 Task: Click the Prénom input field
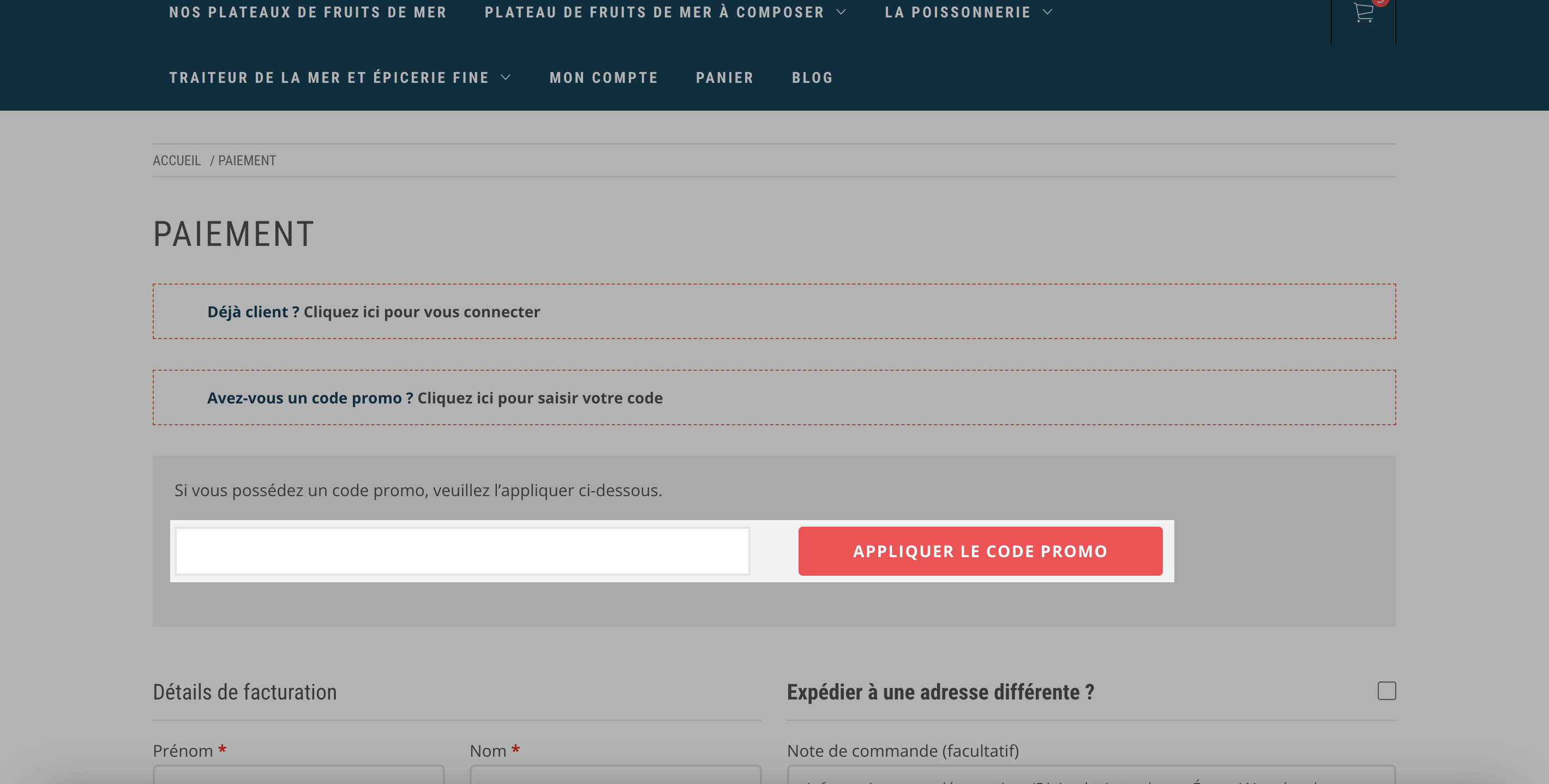click(298, 774)
